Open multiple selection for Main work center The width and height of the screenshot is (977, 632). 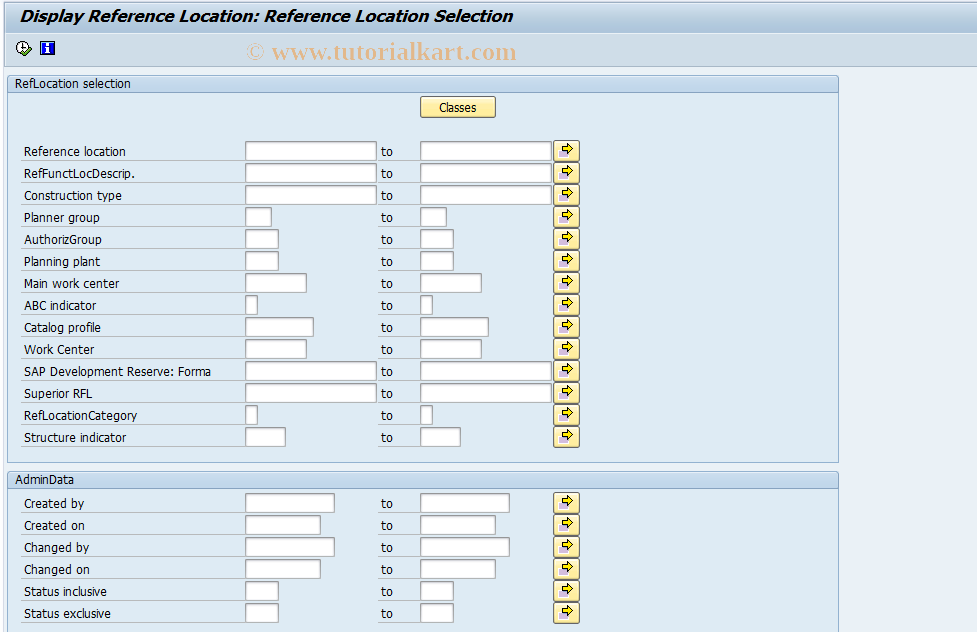(x=565, y=282)
